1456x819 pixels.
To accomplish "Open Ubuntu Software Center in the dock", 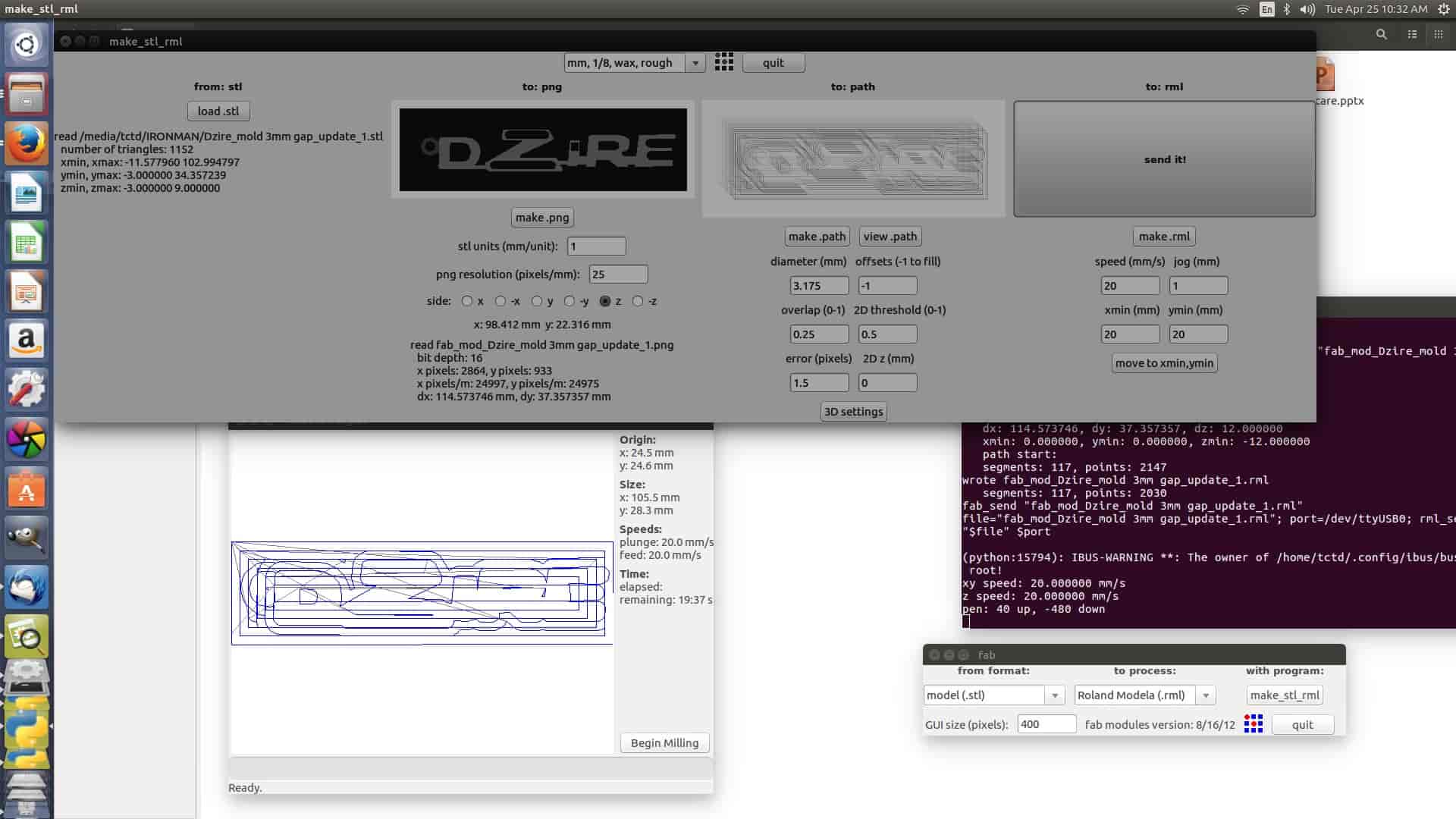I will click(x=27, y=488).
